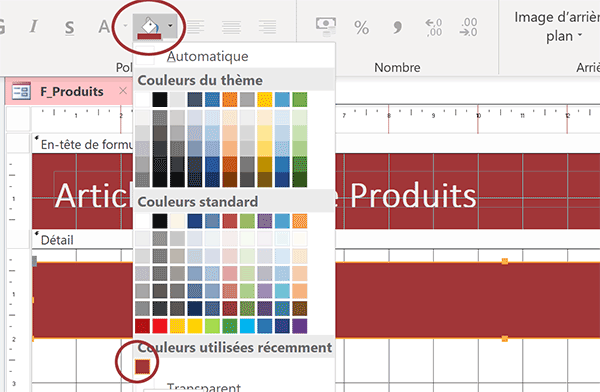
Task: Apply thousands separator format
Action: click(x=398, y=28)
